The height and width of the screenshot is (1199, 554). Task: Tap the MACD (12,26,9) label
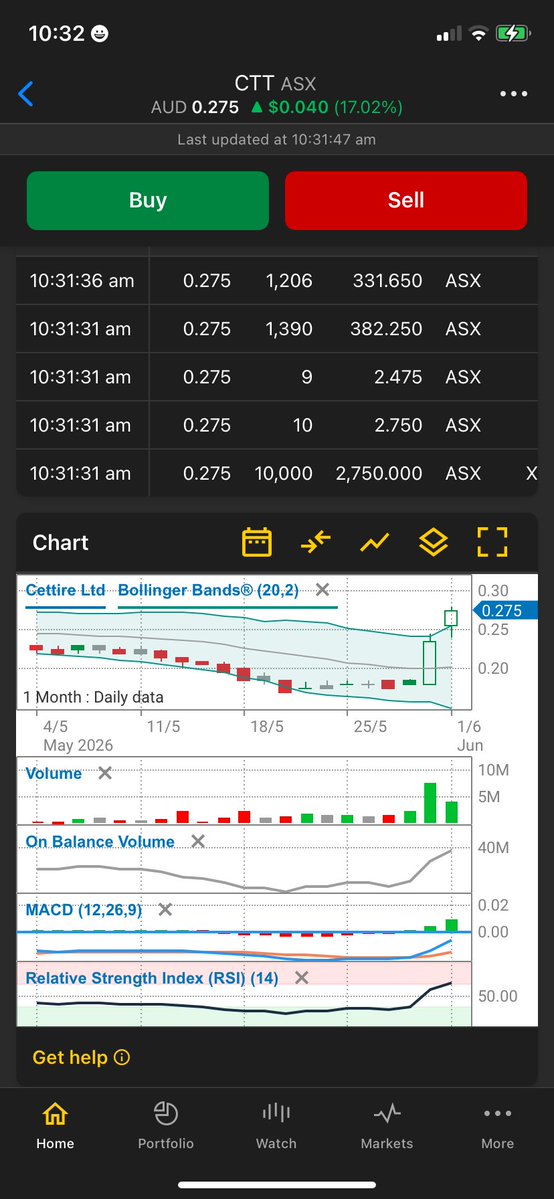pyautogui.click(x=84, y=910)
